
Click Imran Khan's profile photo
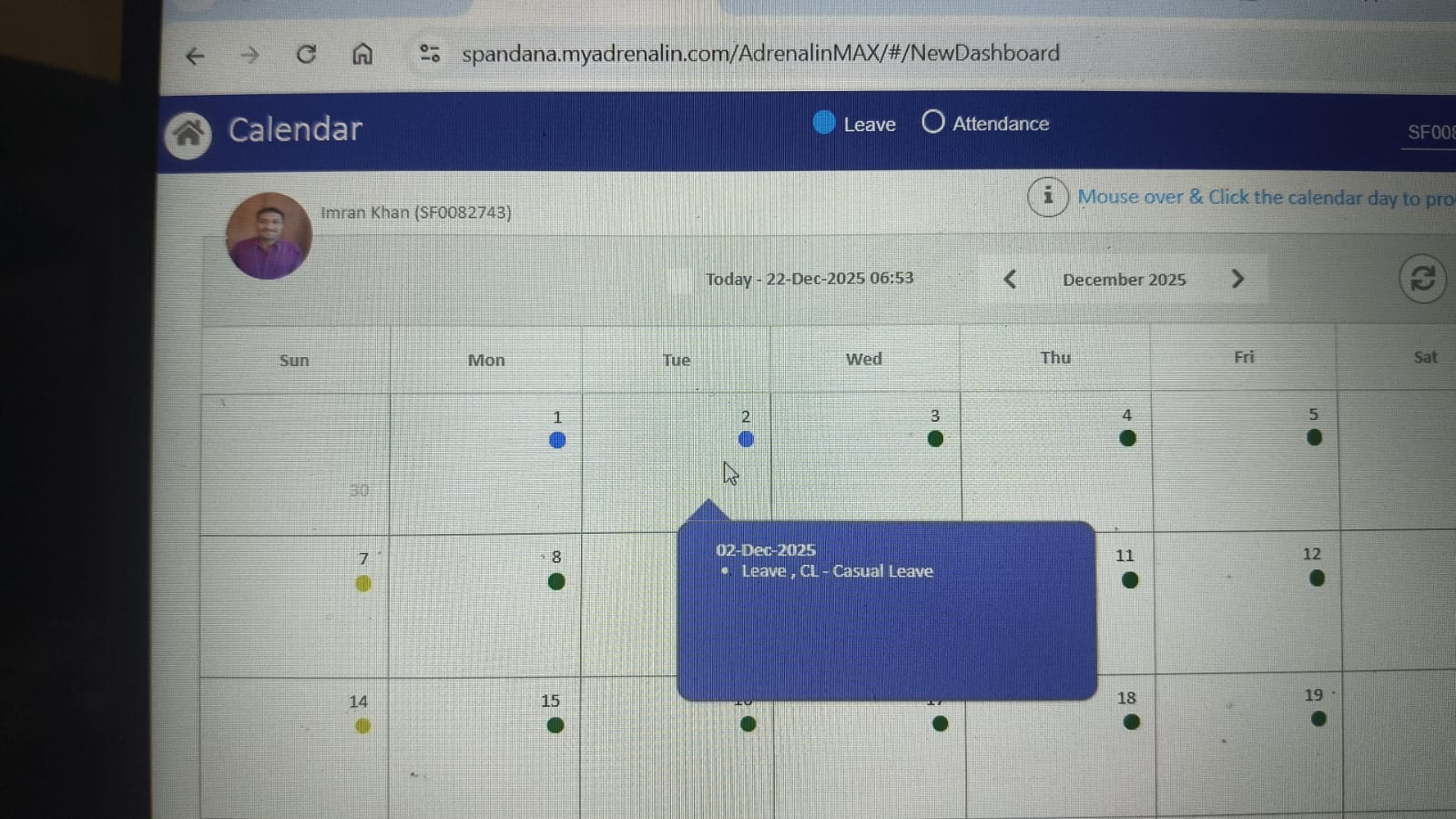pyautogui.click(x=269, y=236)
